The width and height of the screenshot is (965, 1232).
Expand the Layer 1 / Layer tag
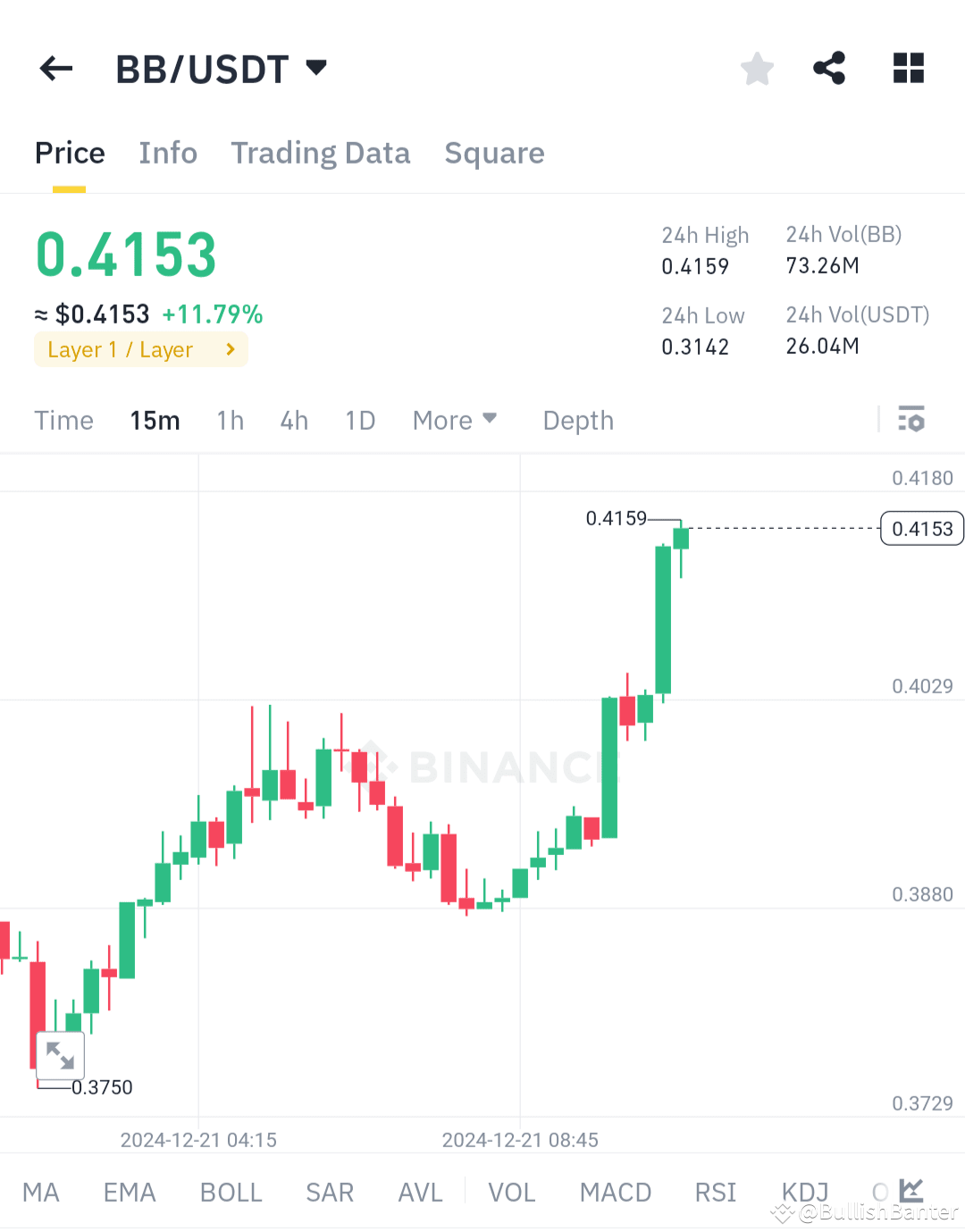(140, 349)
